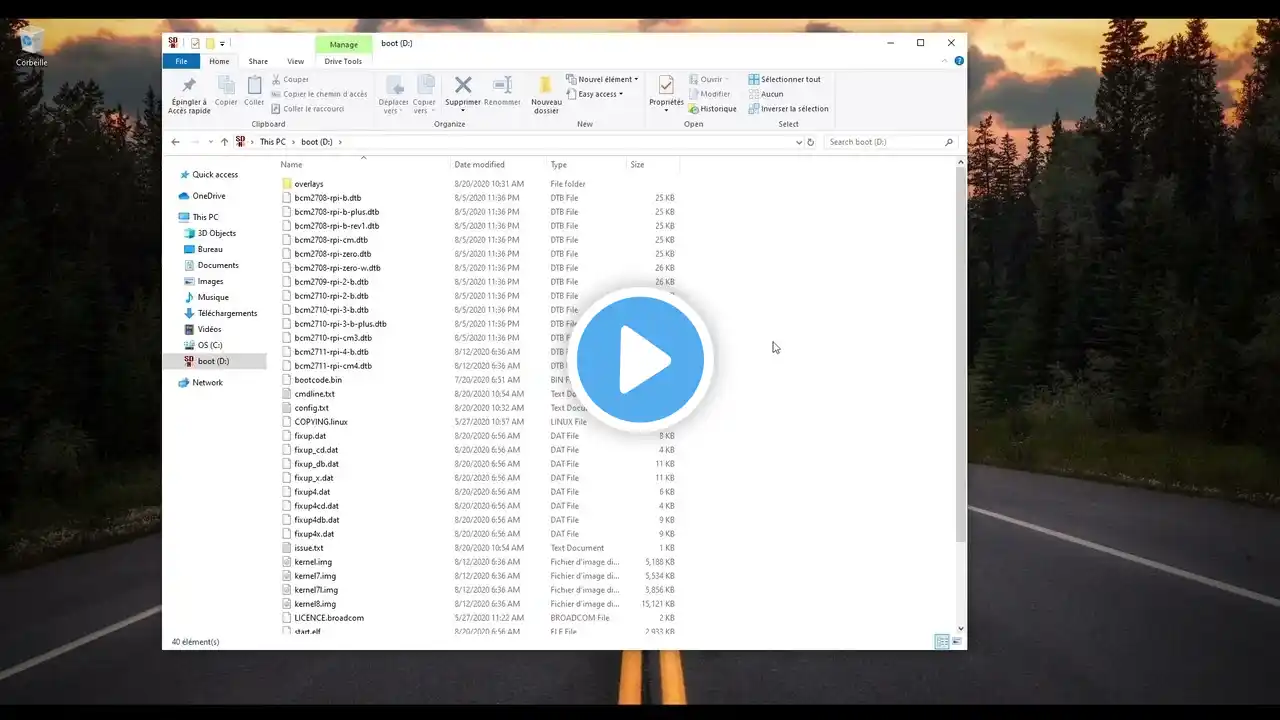The width and height of the screenshot is (1280, 720).
Task: Open Customize Quick Access Toolbar dropdown
Action: tap(222, 43)
